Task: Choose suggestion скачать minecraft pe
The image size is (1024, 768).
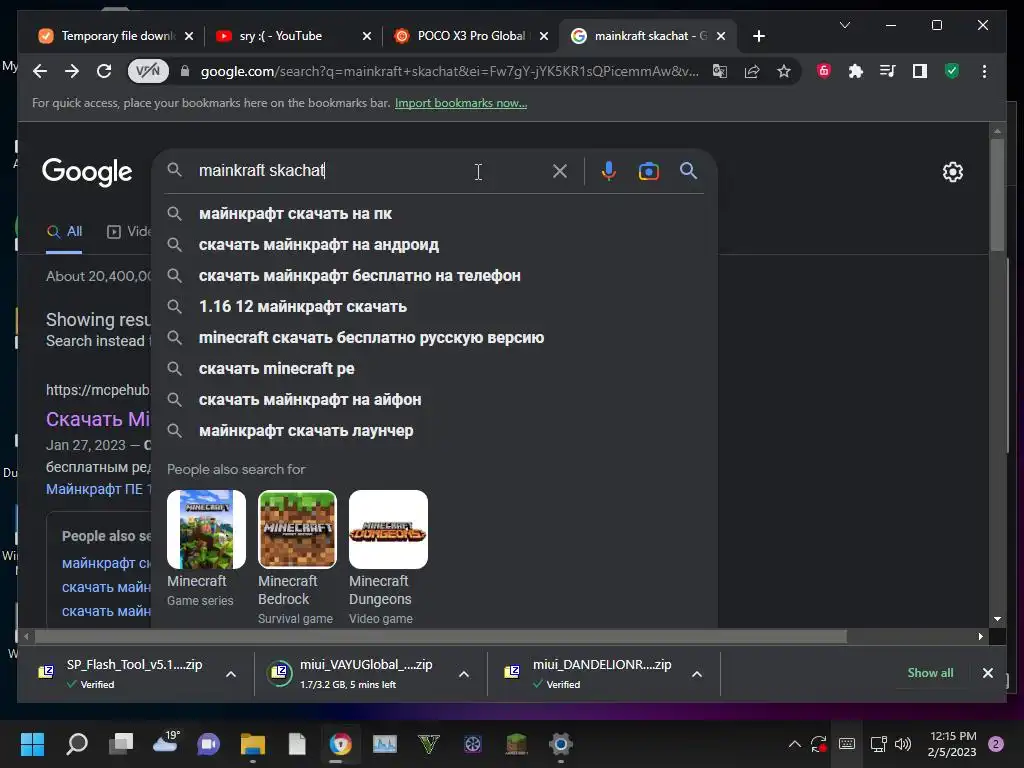Action: [434, 368]
